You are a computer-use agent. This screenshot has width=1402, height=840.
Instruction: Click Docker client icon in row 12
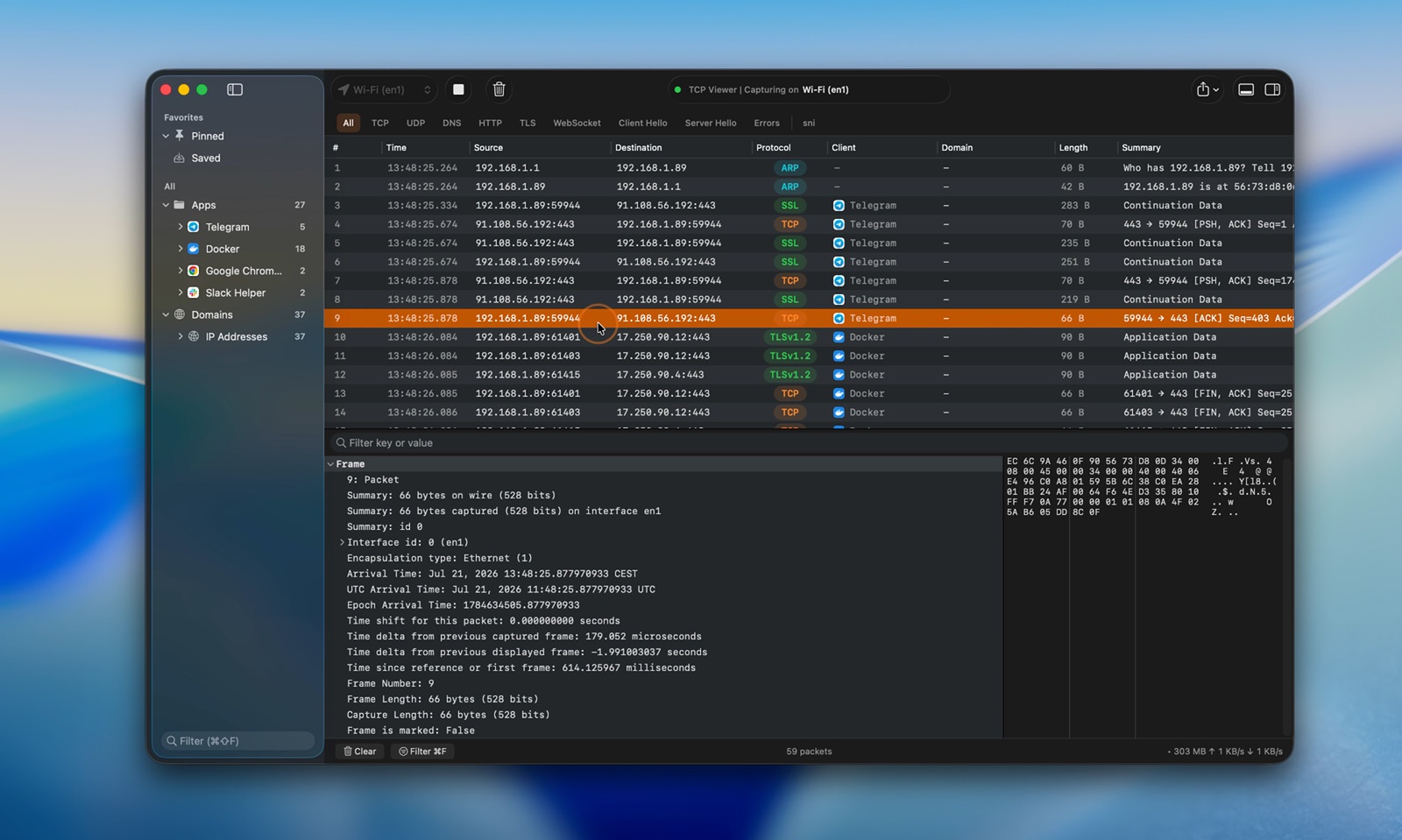tap(839, 375)
